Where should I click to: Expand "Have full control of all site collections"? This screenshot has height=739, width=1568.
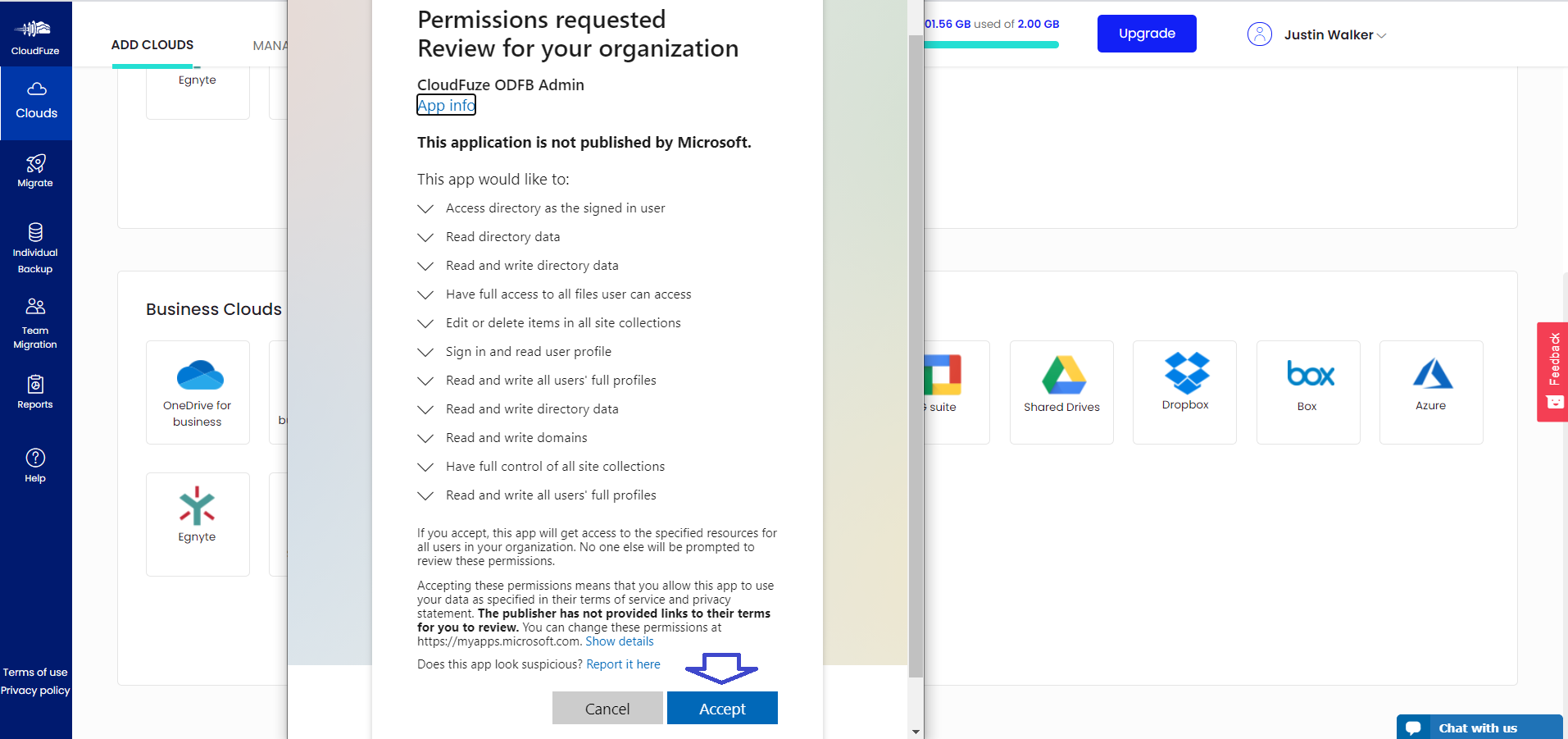pyautogui.click(x=425, y=468)
